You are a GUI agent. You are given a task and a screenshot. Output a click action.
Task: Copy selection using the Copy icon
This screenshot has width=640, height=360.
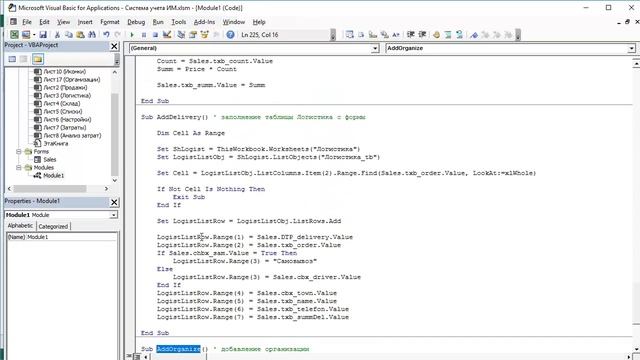coord(69,35)
